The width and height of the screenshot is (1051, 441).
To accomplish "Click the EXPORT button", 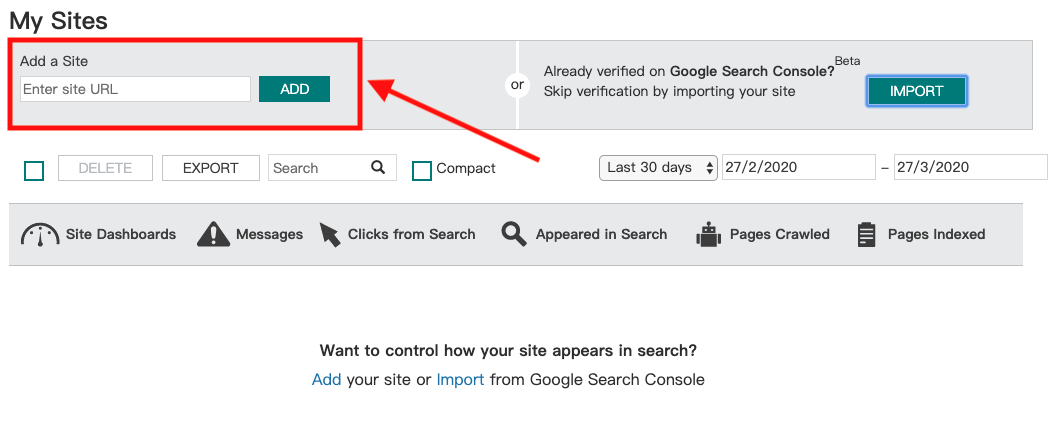I will point(210,168).
